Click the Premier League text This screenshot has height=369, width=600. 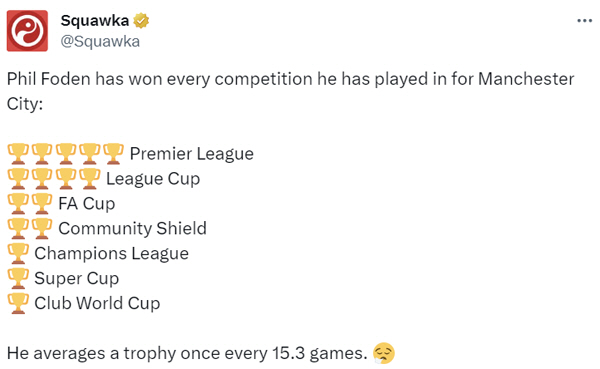pos(192,154)
